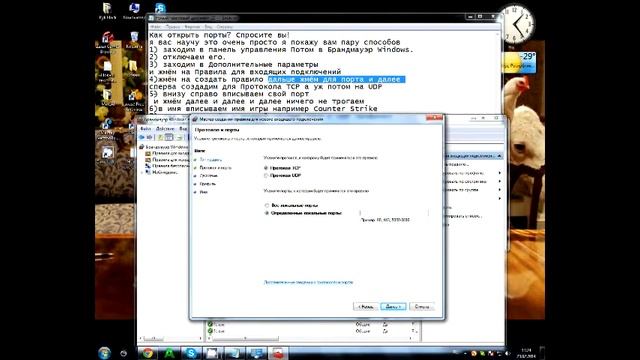
Task: Open the Edit menu in Notepad
Action: pyautogui.click(x=173, y=27)
